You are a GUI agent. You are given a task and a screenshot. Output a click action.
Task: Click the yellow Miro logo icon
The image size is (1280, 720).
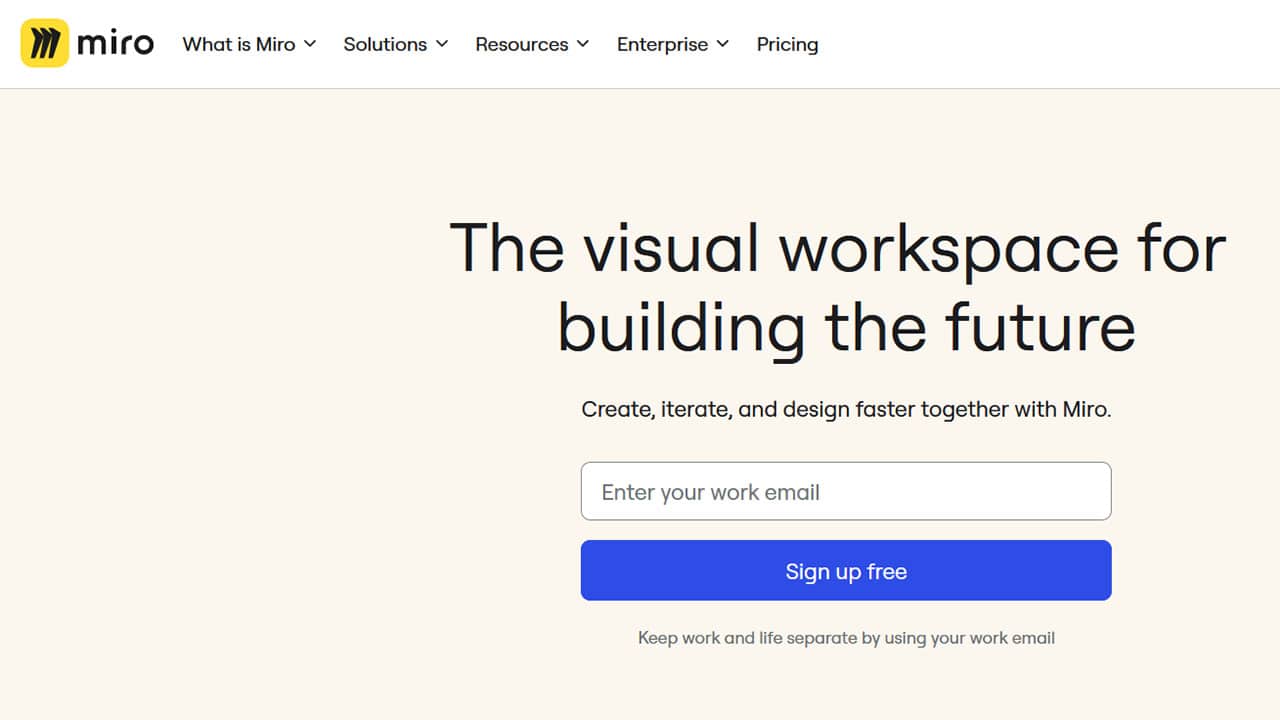[44, 43]
